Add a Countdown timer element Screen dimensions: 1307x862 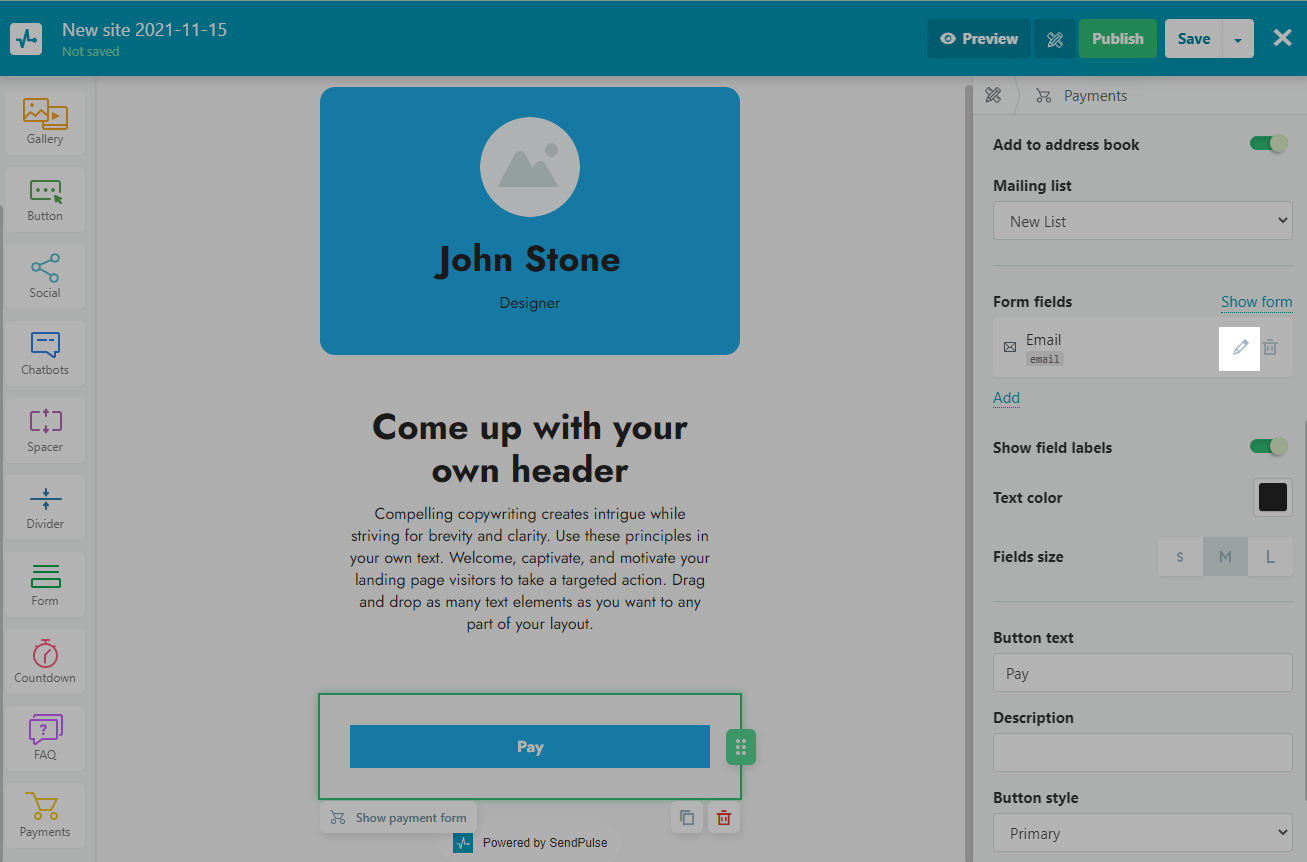[45, 661]
